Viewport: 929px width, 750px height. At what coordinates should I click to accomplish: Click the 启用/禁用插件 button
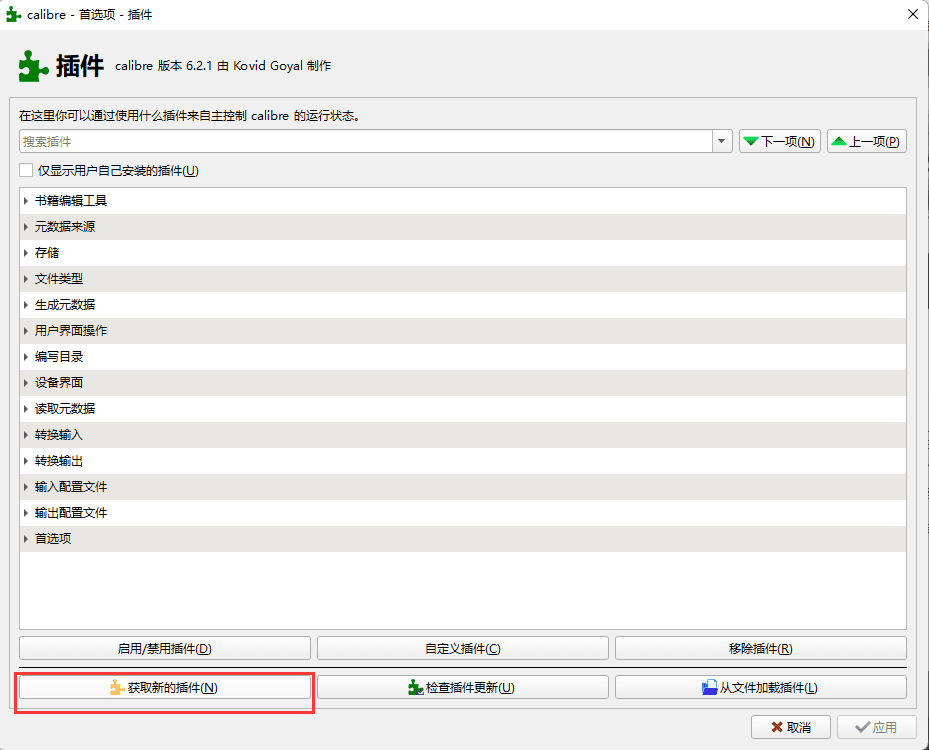165,649
